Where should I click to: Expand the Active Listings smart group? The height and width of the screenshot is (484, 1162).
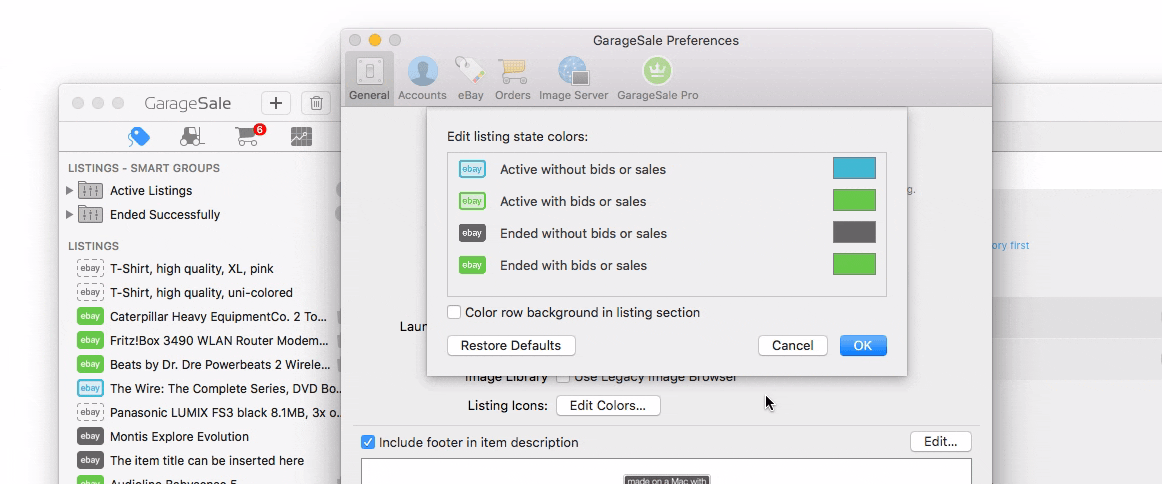[x=70, y=190]
